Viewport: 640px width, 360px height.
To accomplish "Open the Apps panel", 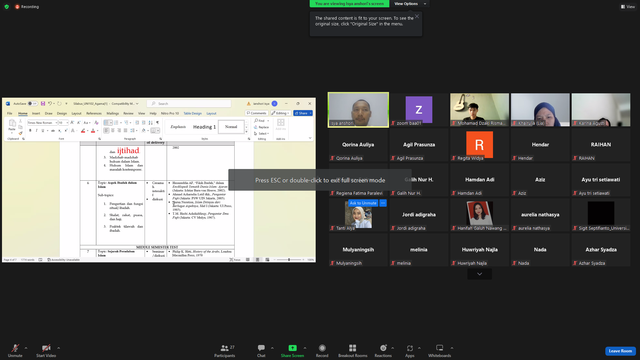I will pos(410,350).
